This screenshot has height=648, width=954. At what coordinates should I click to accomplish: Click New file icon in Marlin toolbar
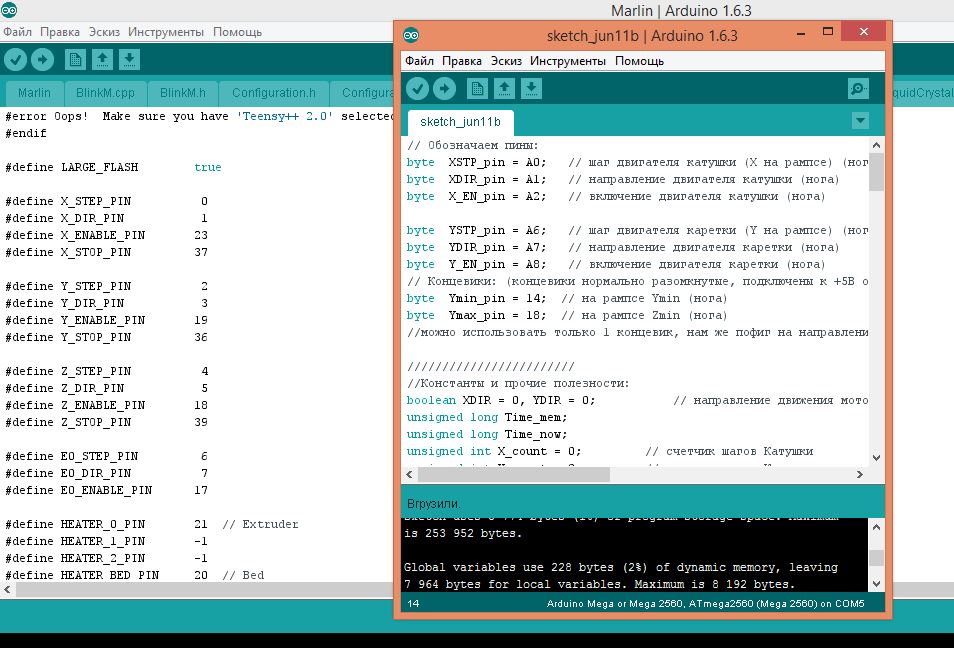click(76, 60)
